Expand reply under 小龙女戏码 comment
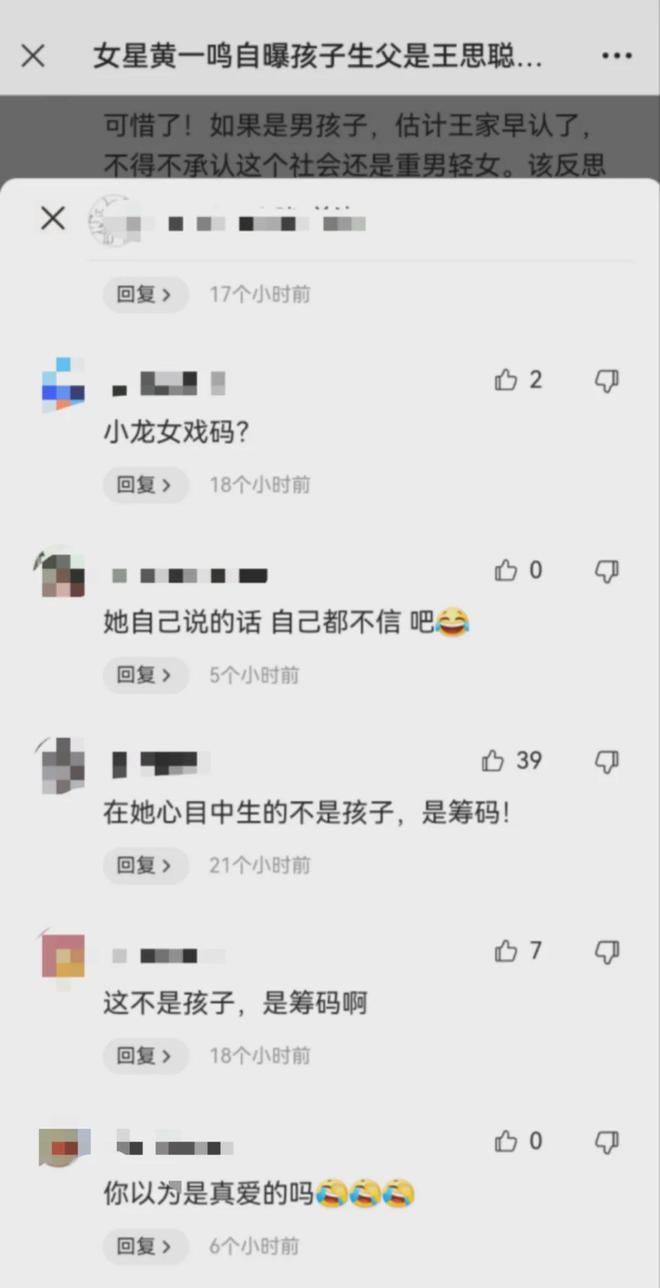The image size is (660, 1288). [146, 485]
